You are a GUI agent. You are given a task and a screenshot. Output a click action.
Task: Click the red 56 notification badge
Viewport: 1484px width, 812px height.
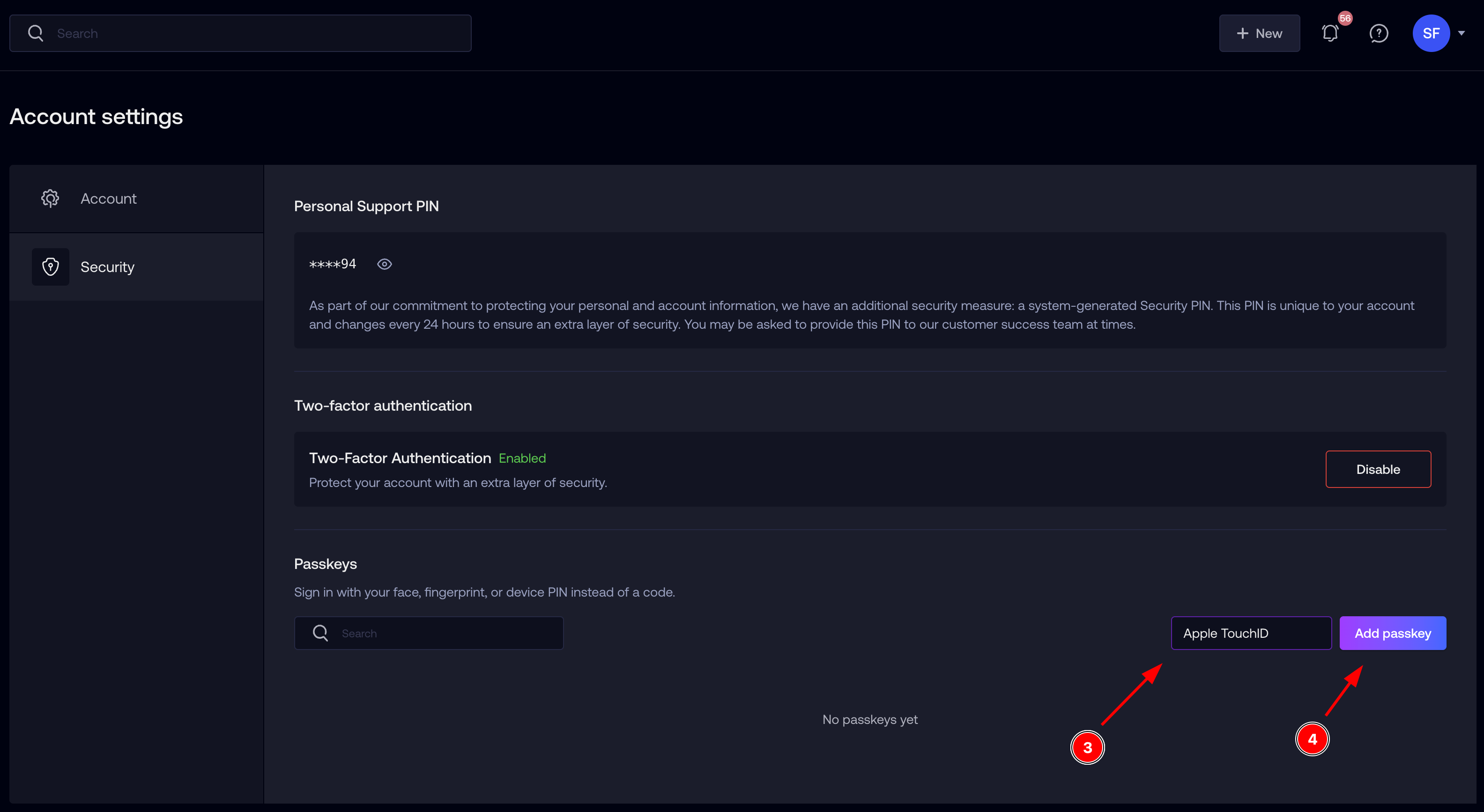[1344, 18]
